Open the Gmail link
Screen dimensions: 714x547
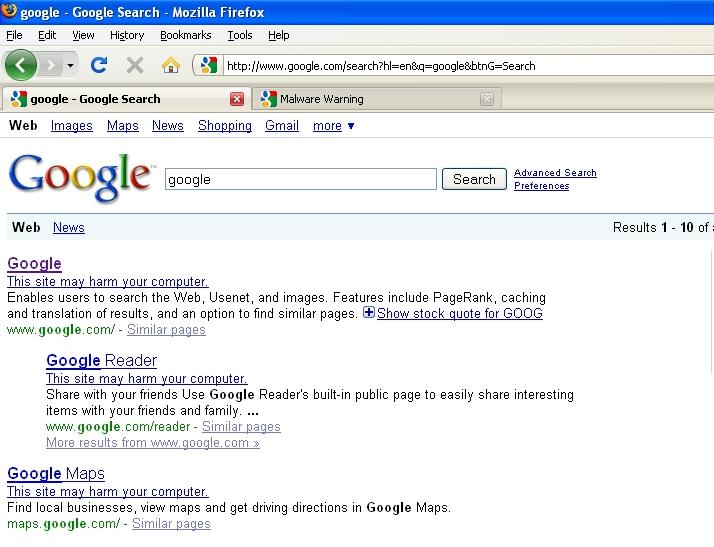click(x=282, y=126)
